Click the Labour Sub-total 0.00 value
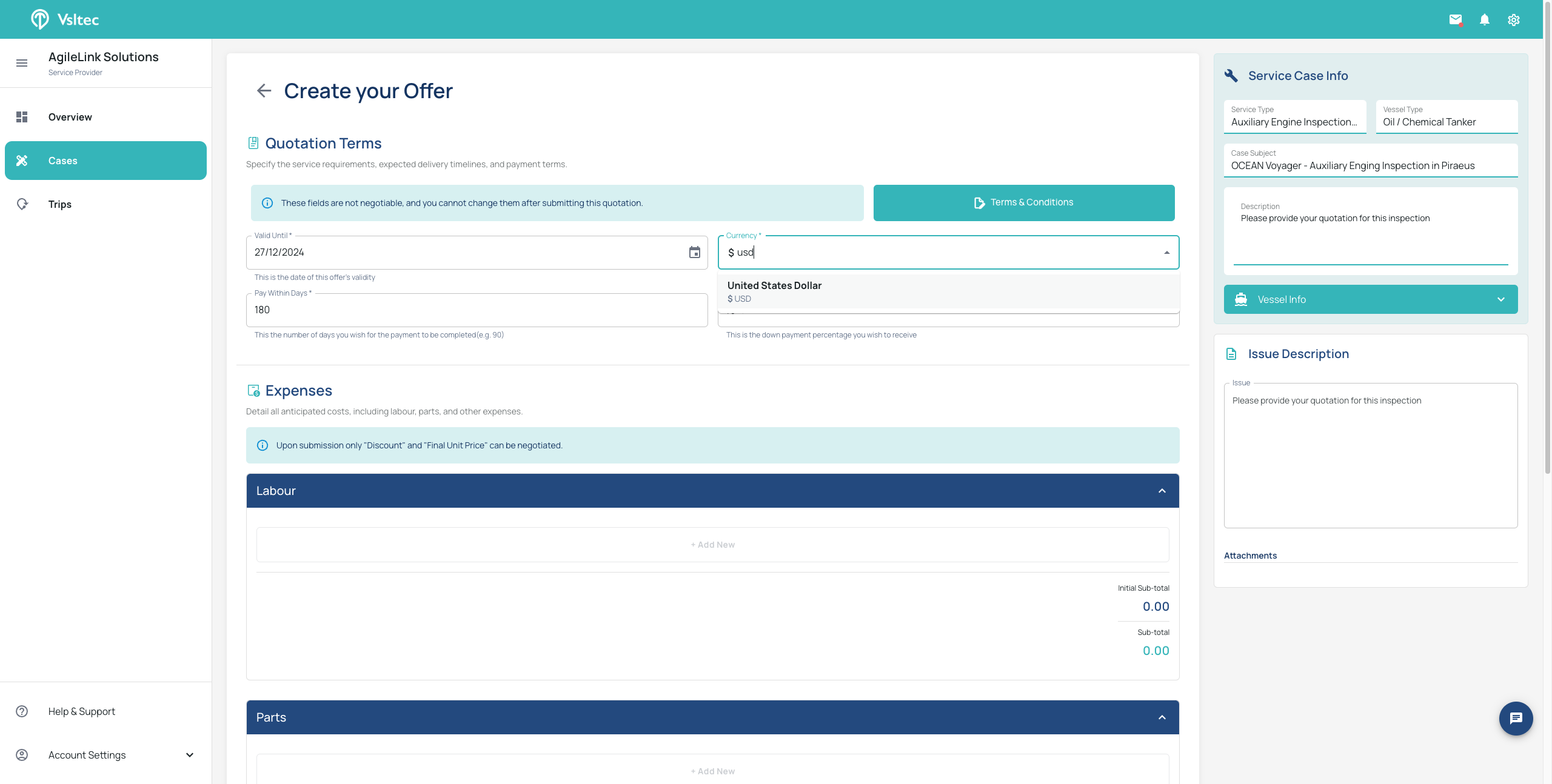1552x784 pixels. (1156, 651)
